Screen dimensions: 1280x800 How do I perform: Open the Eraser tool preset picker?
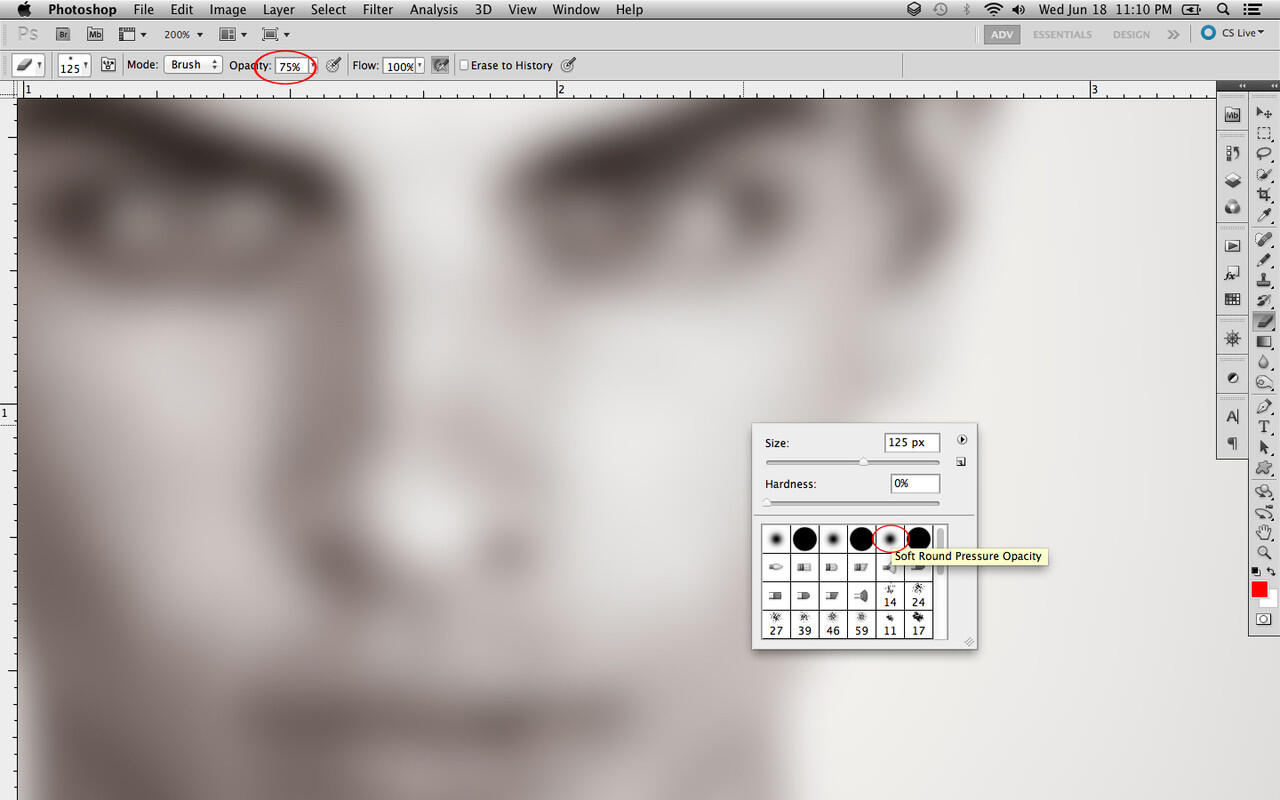pos(28,65)
